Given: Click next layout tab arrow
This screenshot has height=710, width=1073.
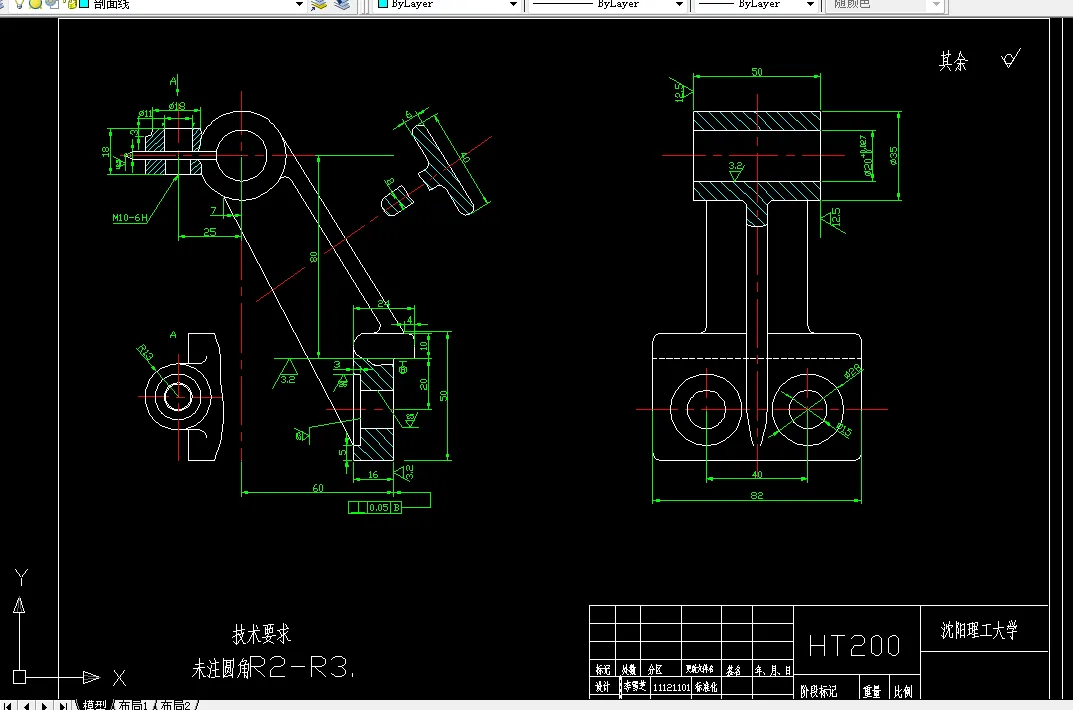Looking at the screenshot, I should pyautogui.click(x=44, y=705).
